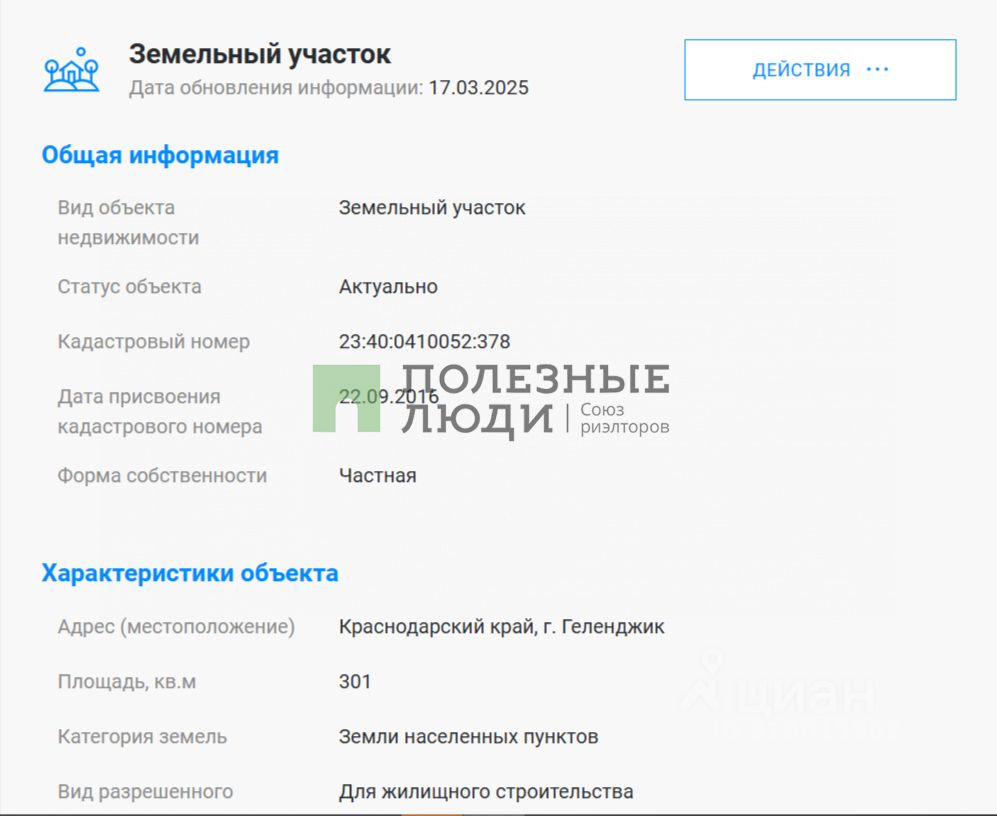
Task: Click the land plot house icon
Action: [71, 69]
